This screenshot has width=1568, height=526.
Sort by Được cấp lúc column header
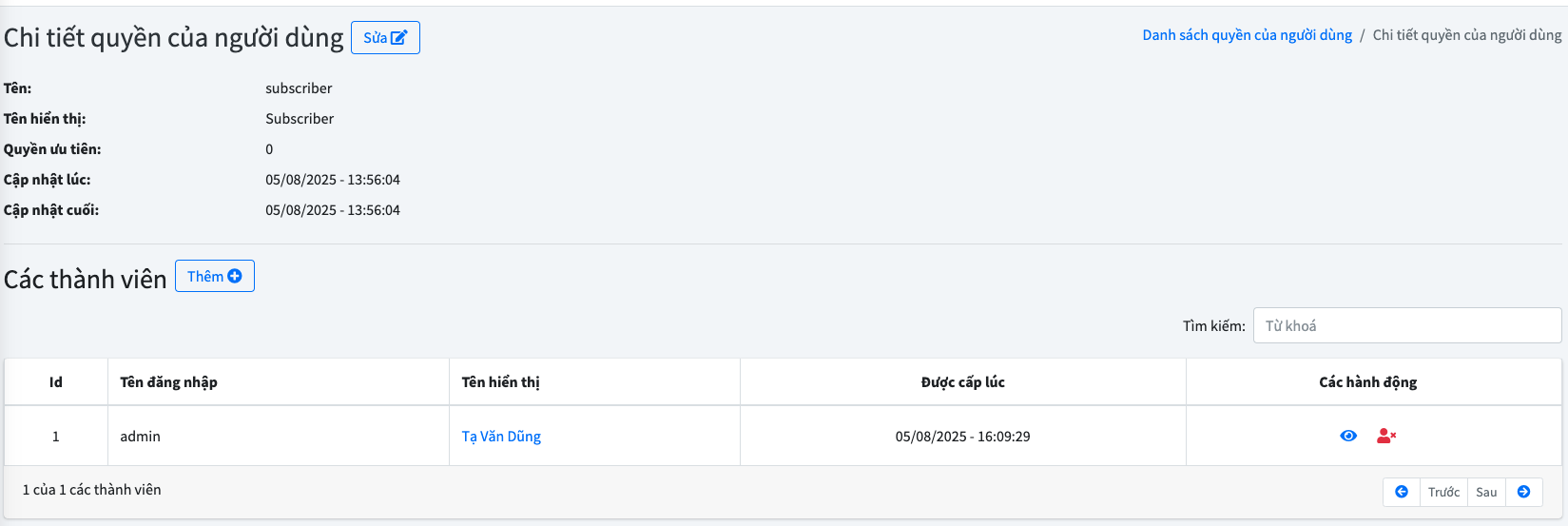click(962, 382)
